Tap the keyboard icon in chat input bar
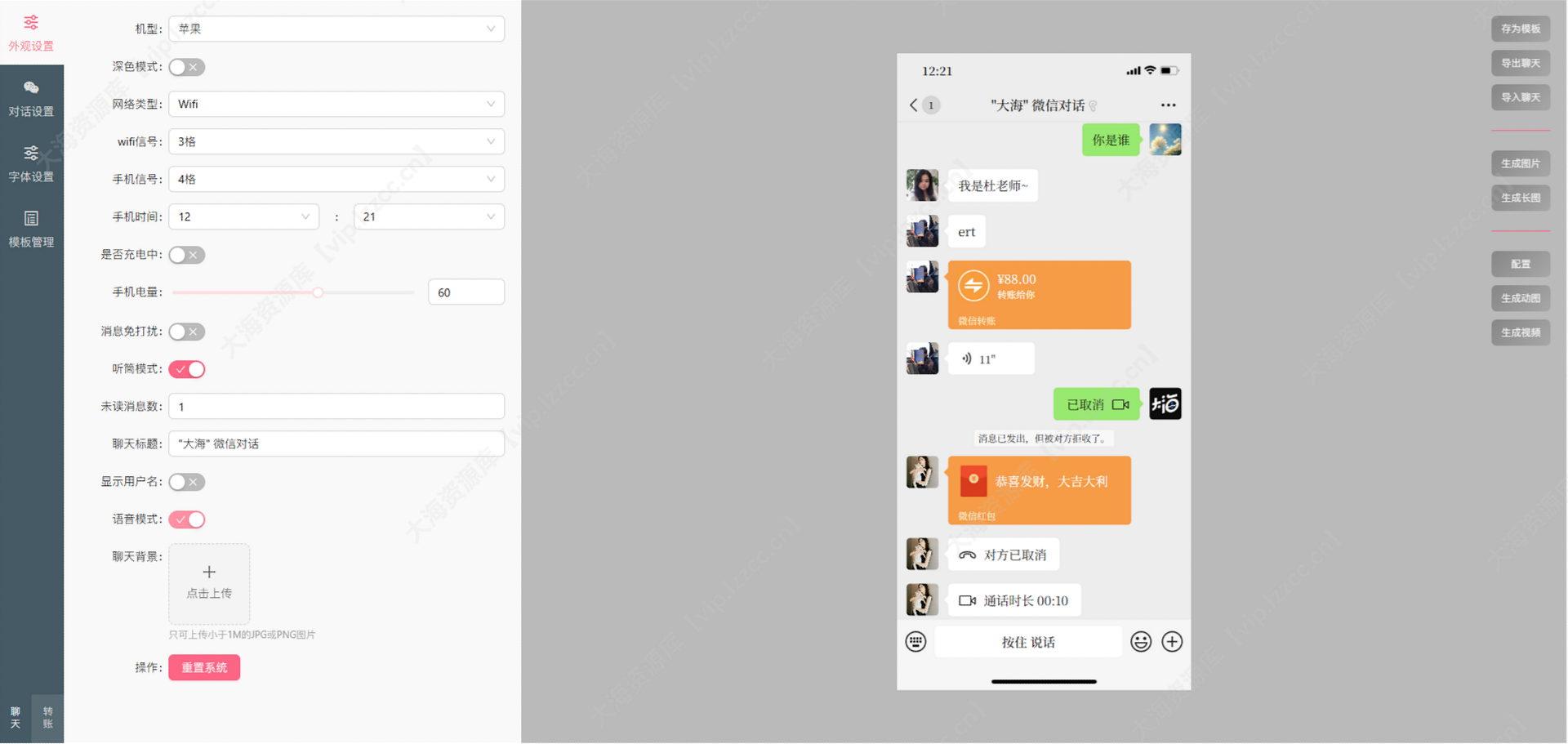1568x744 pixels. click(x=916, y=642)
